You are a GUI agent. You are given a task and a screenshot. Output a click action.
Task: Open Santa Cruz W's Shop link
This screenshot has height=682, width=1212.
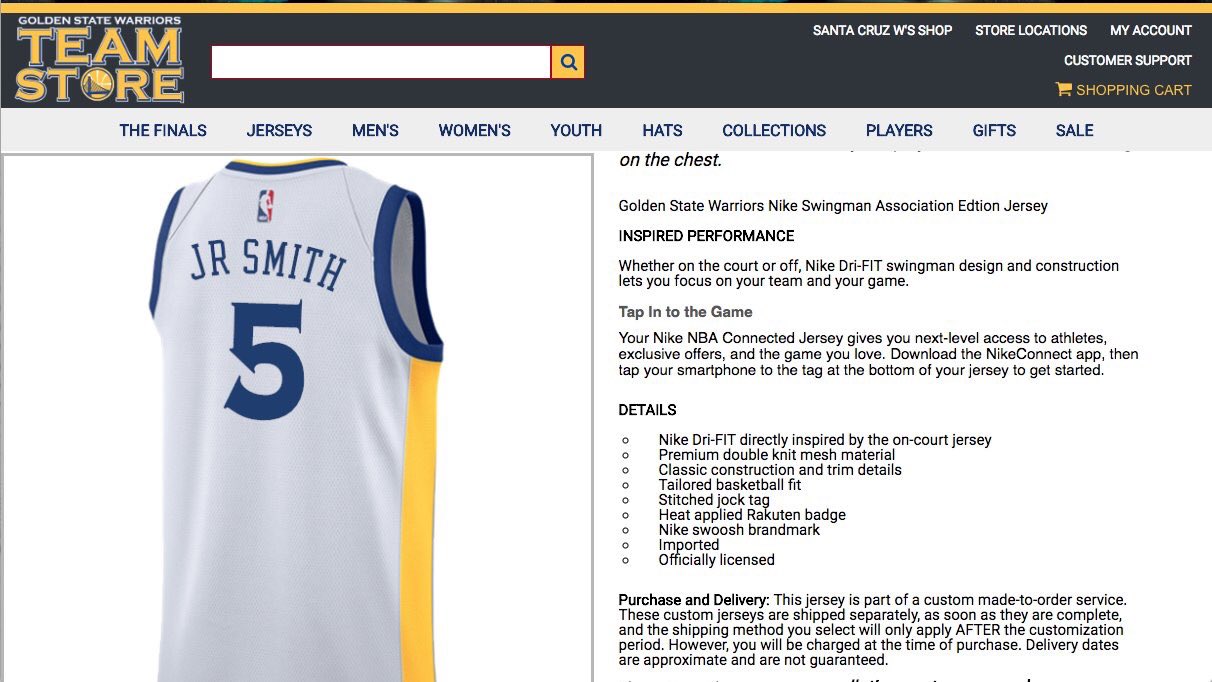882,30
